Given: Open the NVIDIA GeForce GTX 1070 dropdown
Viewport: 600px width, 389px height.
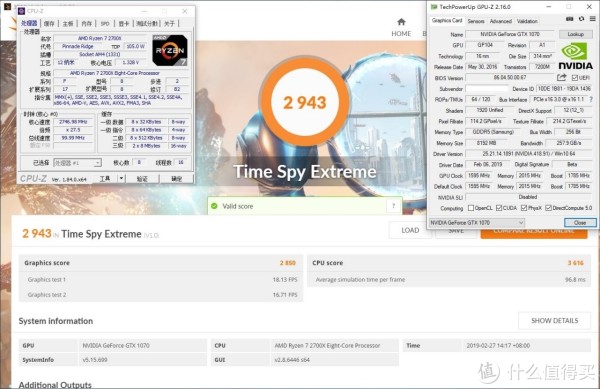Looking at the screenshot, I should click(476, 223).
